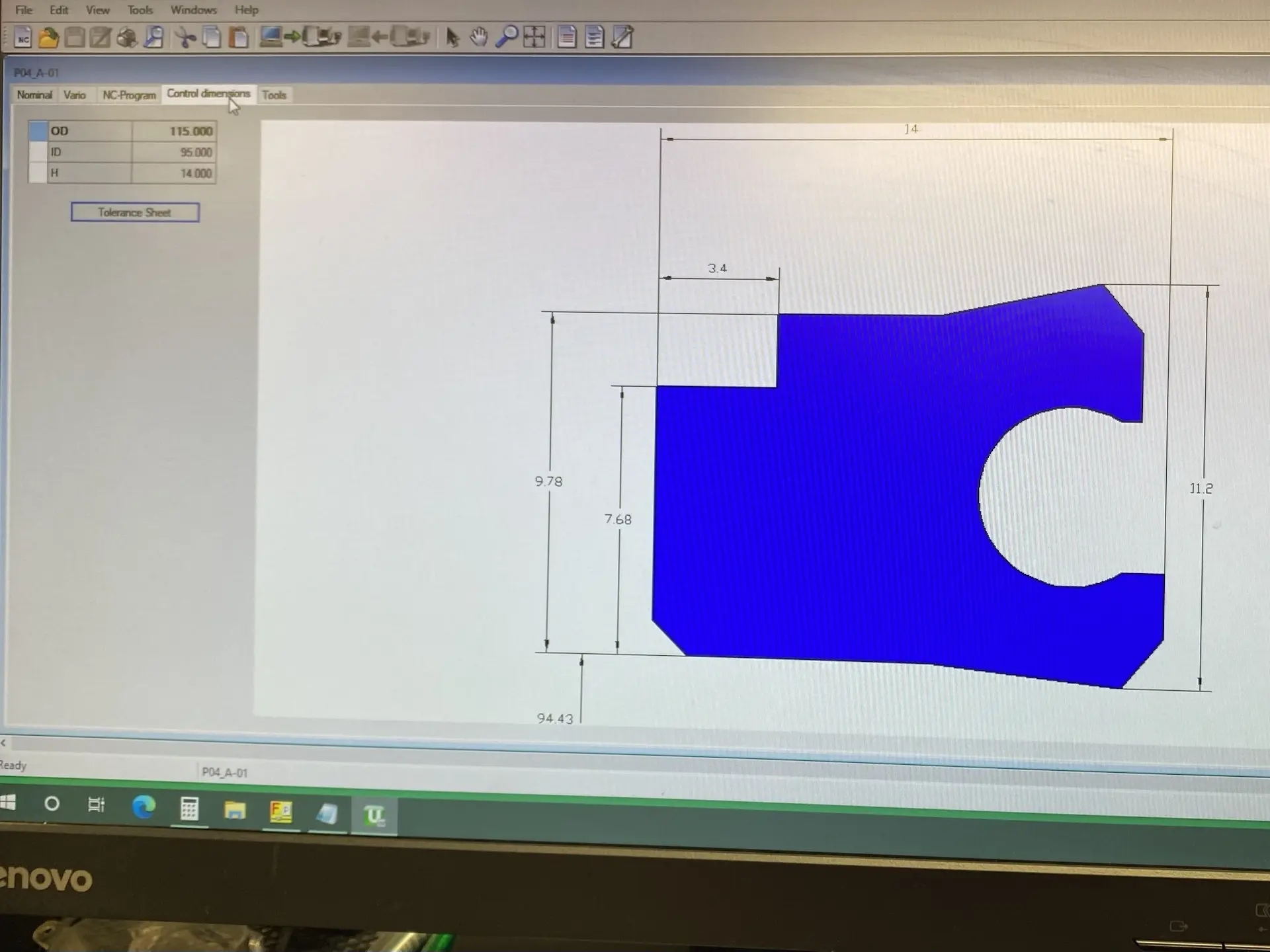Click the OD label cell
The width and height of the screenshot is (1270, 952).
pyautogui.click(x=90, y=131)
